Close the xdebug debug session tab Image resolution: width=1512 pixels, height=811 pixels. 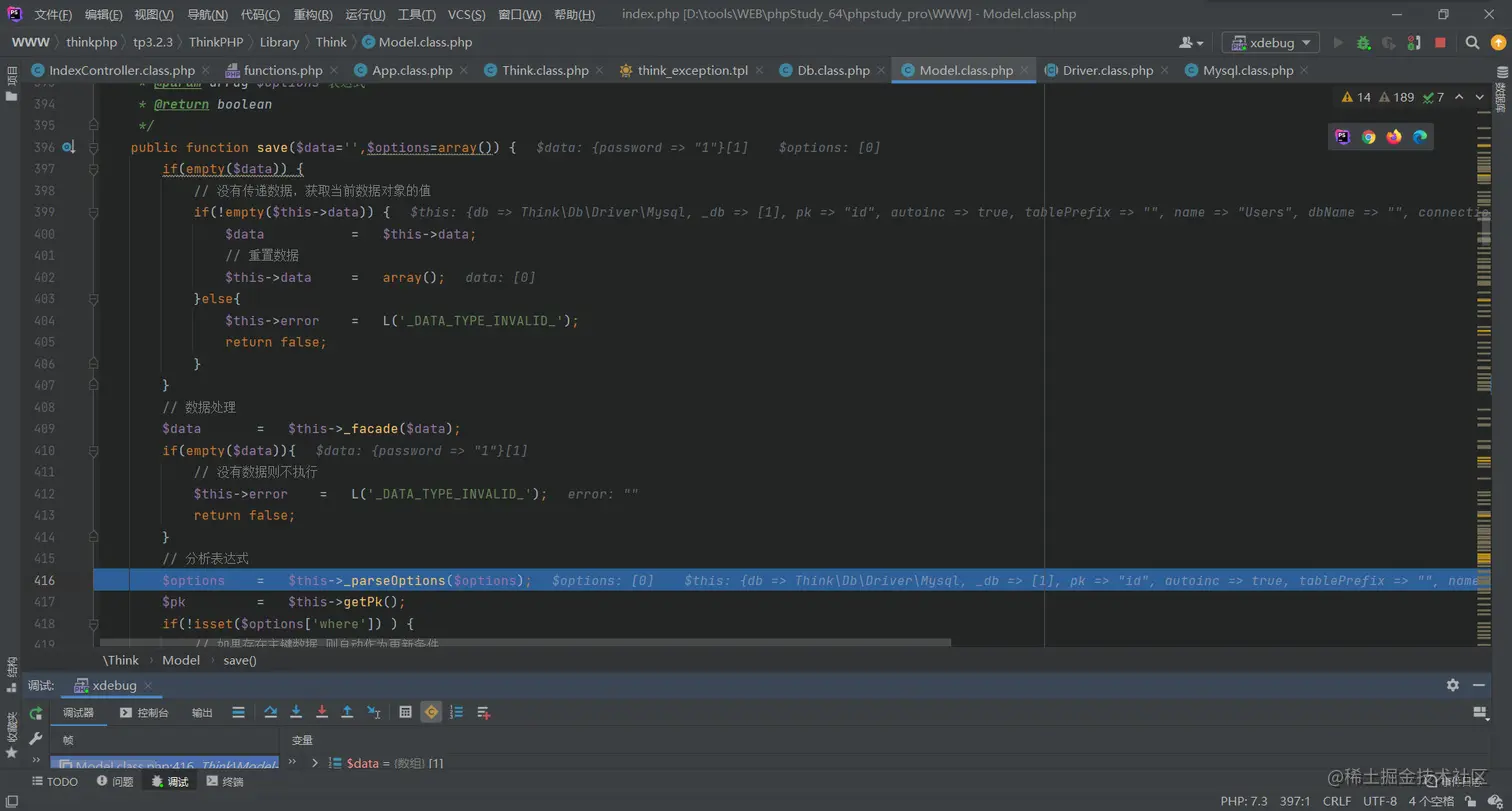click(148, 685)
